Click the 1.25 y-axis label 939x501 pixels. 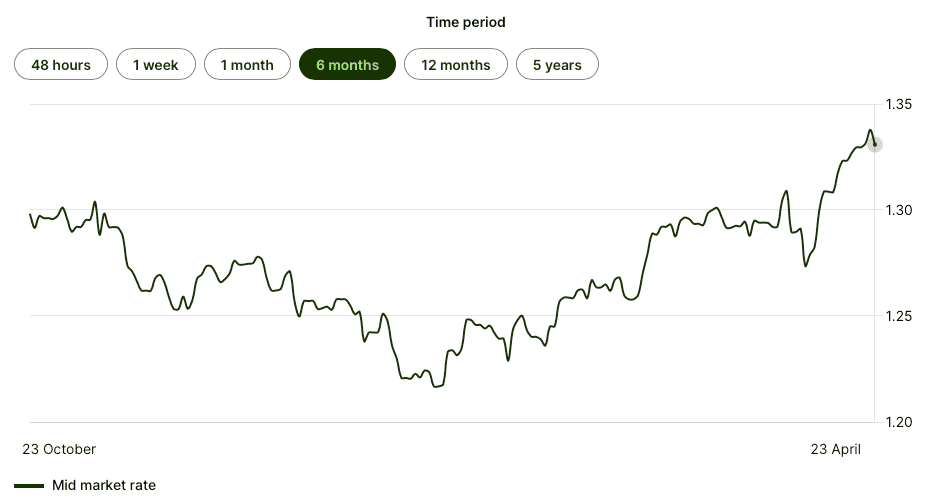(x=898, y=316)
